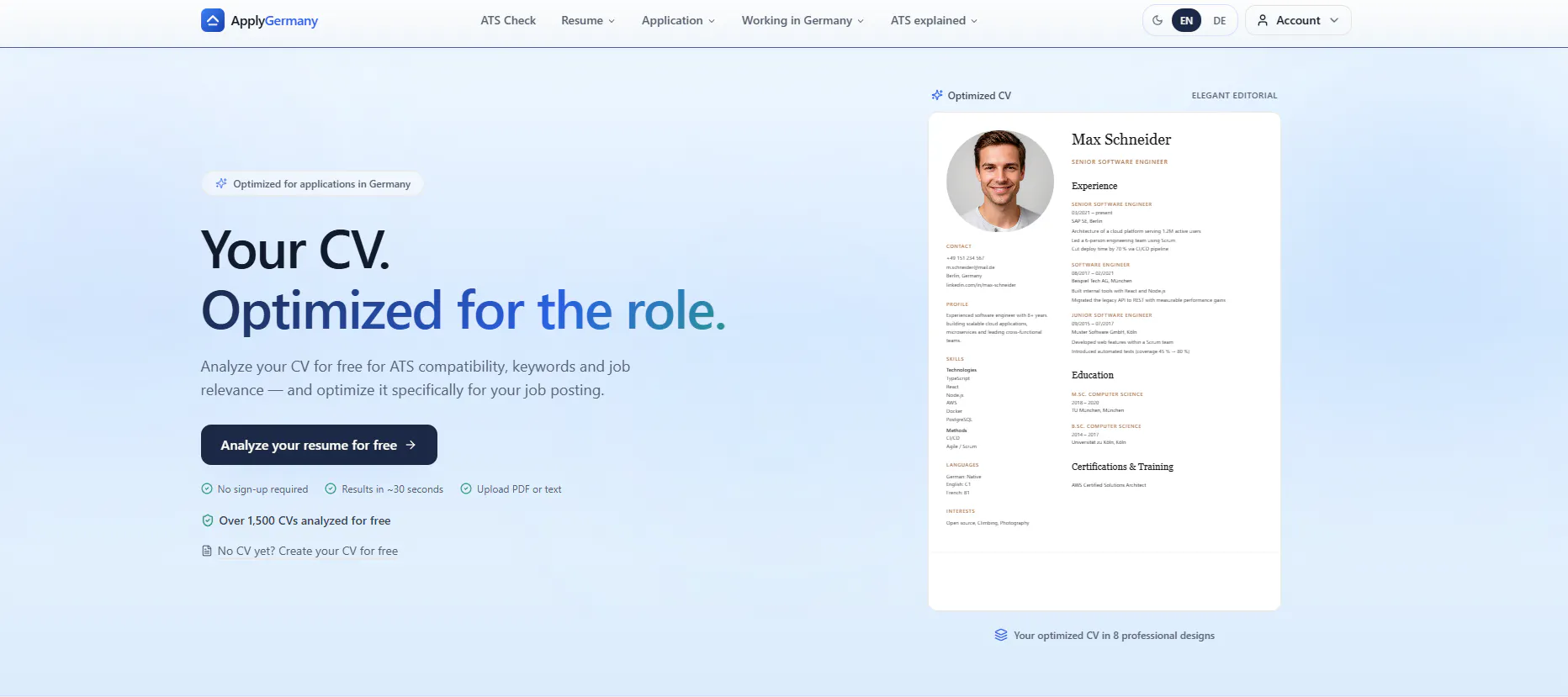Click the layers icon beside 8 professional designs
Viewport: 1568px width, 697px height.
click(x=1001, y=635)
